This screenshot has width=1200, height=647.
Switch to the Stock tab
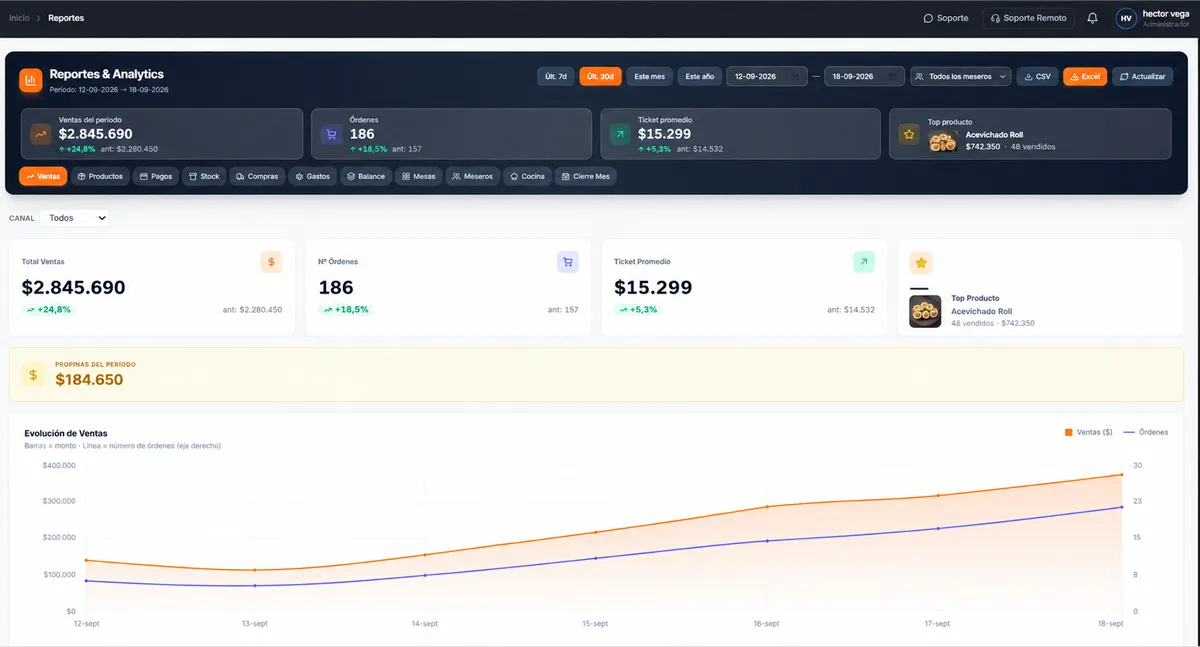204,176
